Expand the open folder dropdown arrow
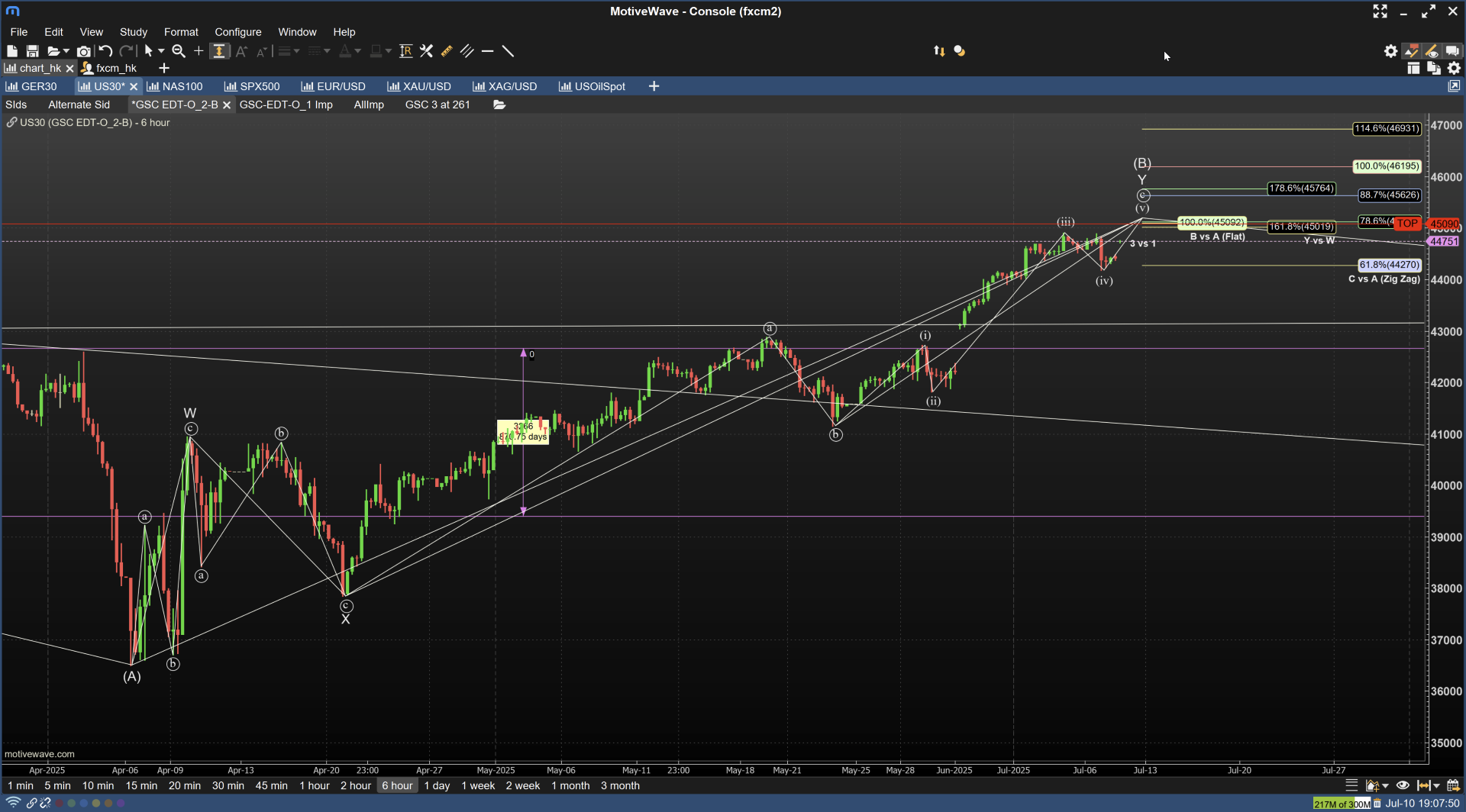The width and height of the screenshot is (1466, 812). tap(66, 51)
